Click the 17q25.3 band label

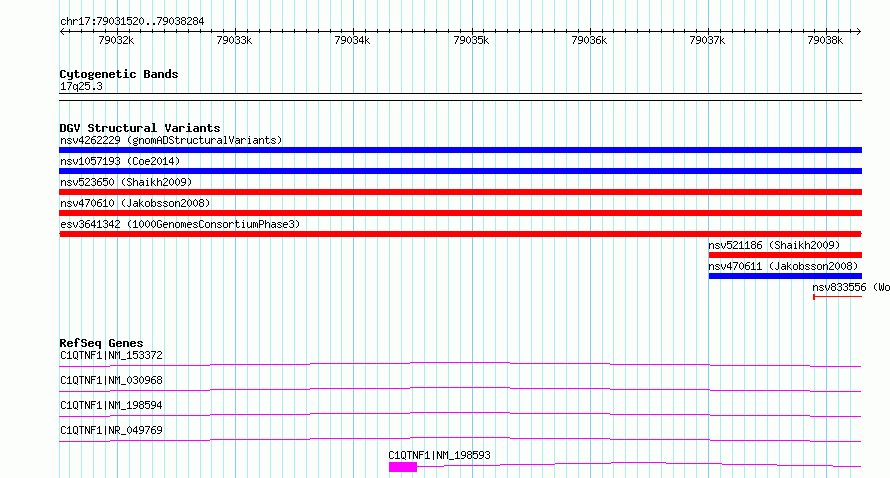pos(81,86)
